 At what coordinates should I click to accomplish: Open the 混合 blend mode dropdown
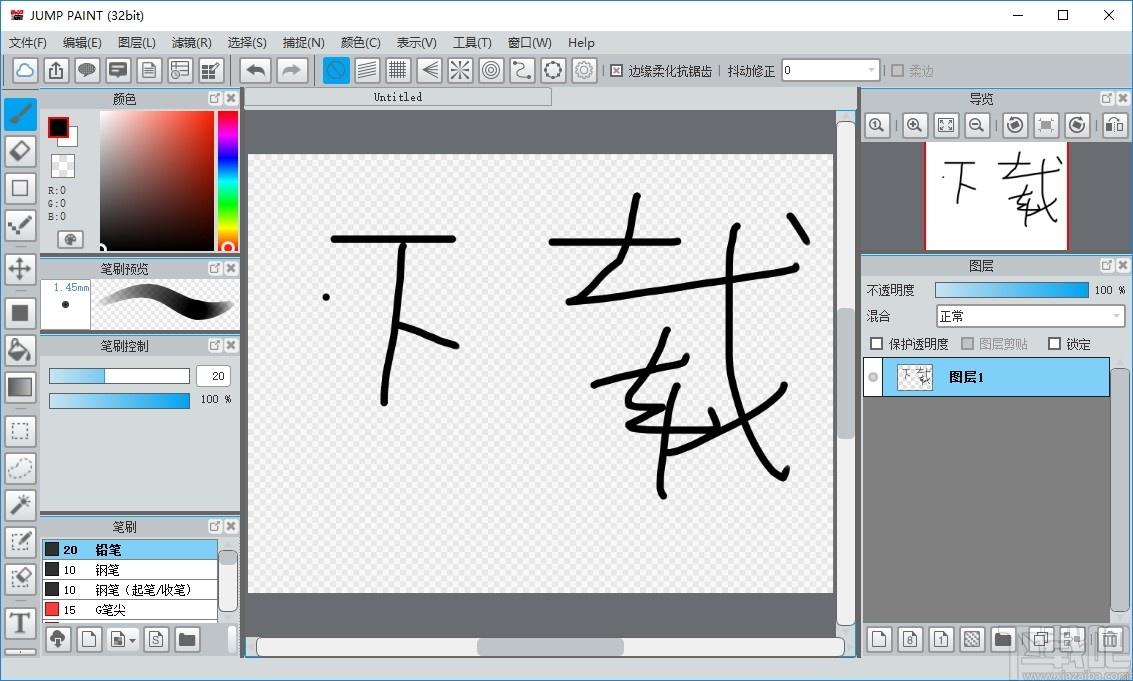tap(1030, 316)
